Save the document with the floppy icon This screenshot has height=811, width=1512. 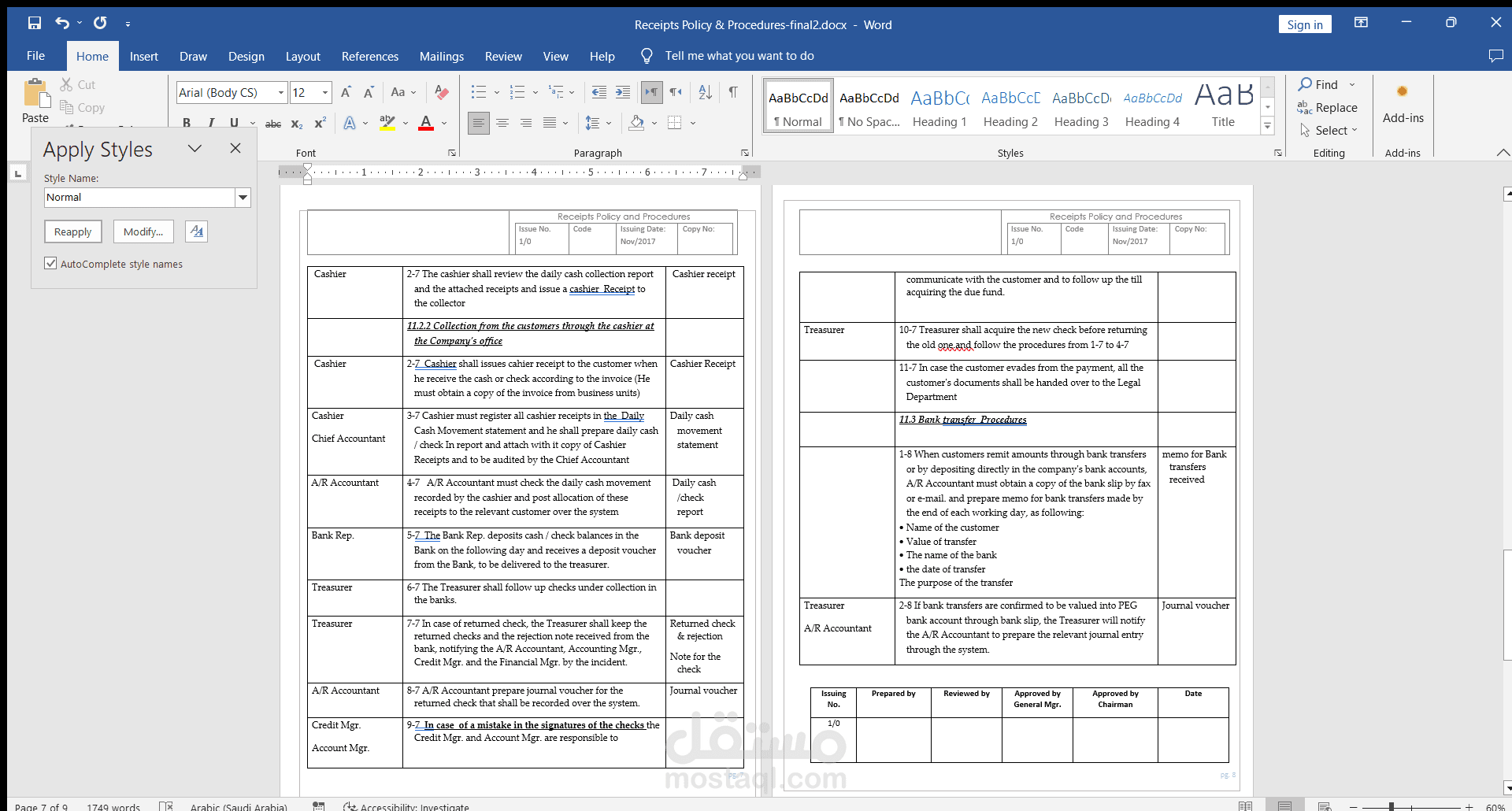coord(34,24)
